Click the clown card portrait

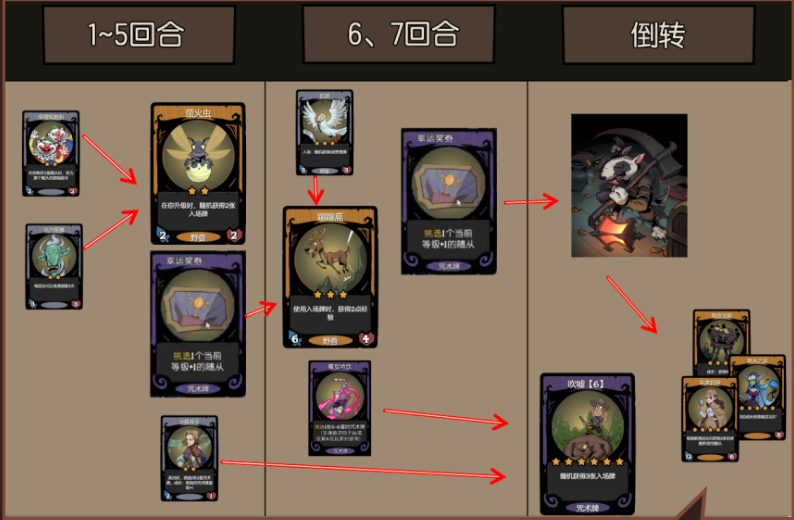[51, 142]
